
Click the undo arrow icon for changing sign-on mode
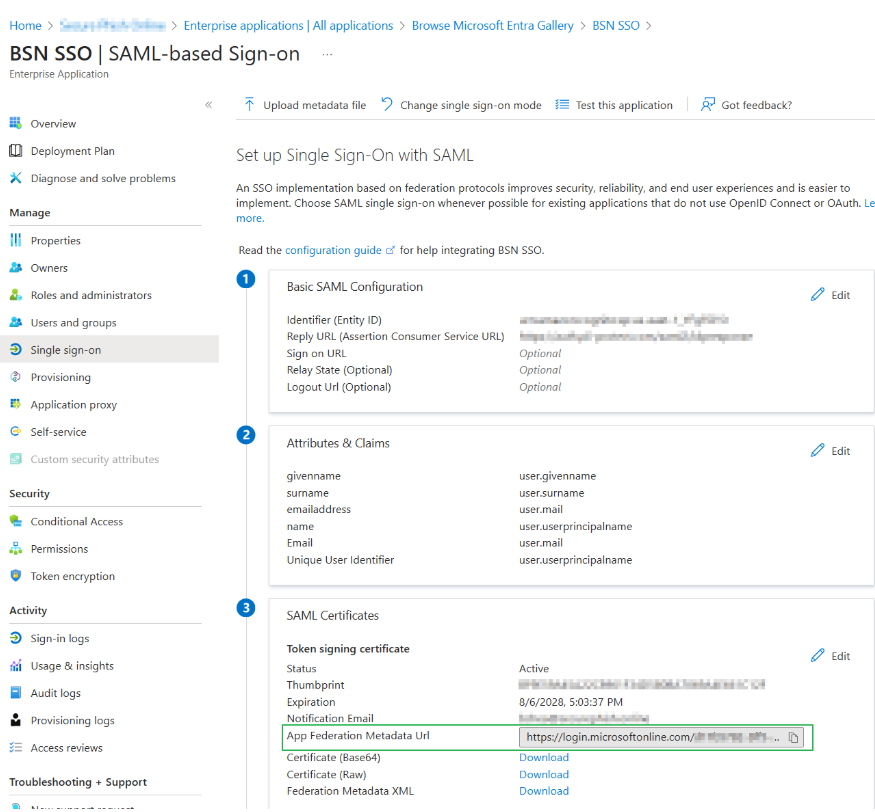click(387, 104)
